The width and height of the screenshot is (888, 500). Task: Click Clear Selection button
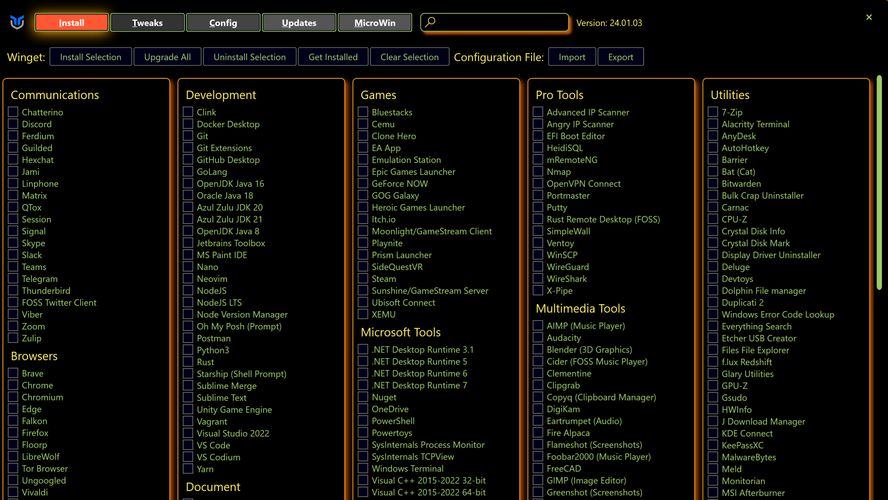409,57
